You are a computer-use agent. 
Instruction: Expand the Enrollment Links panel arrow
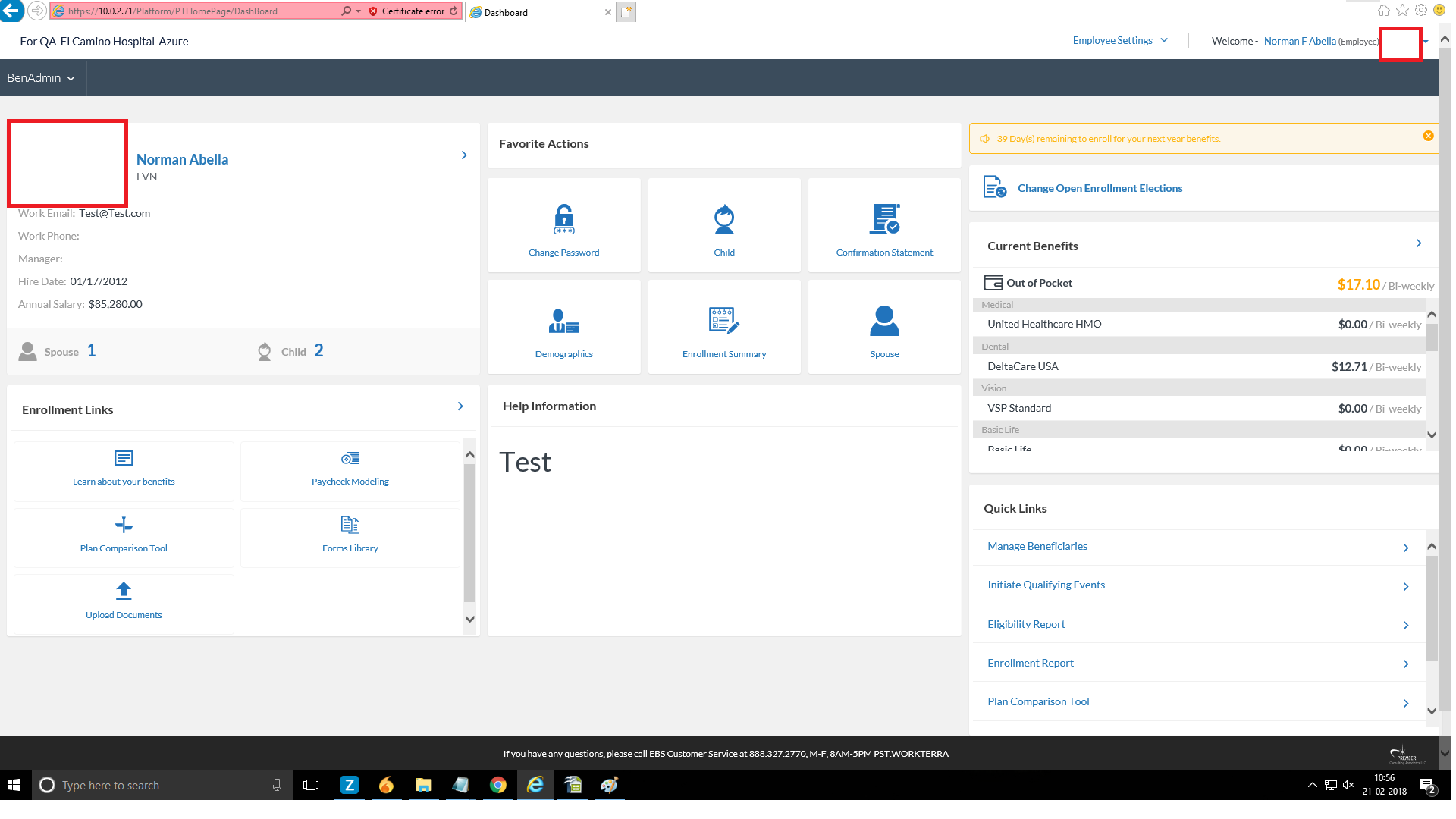click(460, 406)
